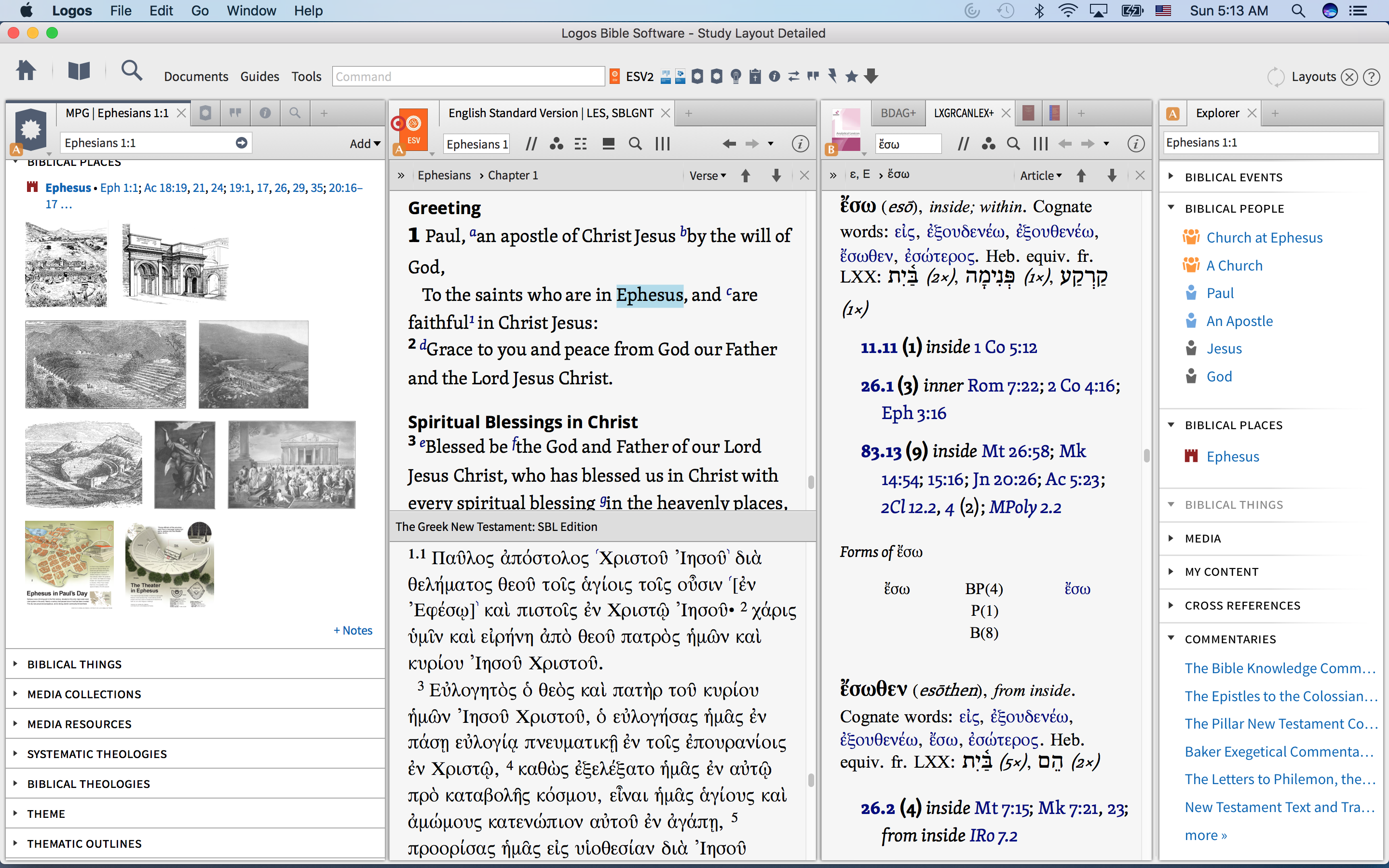Screen dimensions: 1389x868
Task: Toggle columns view in lexicon panel
Action: (1041, 144)
